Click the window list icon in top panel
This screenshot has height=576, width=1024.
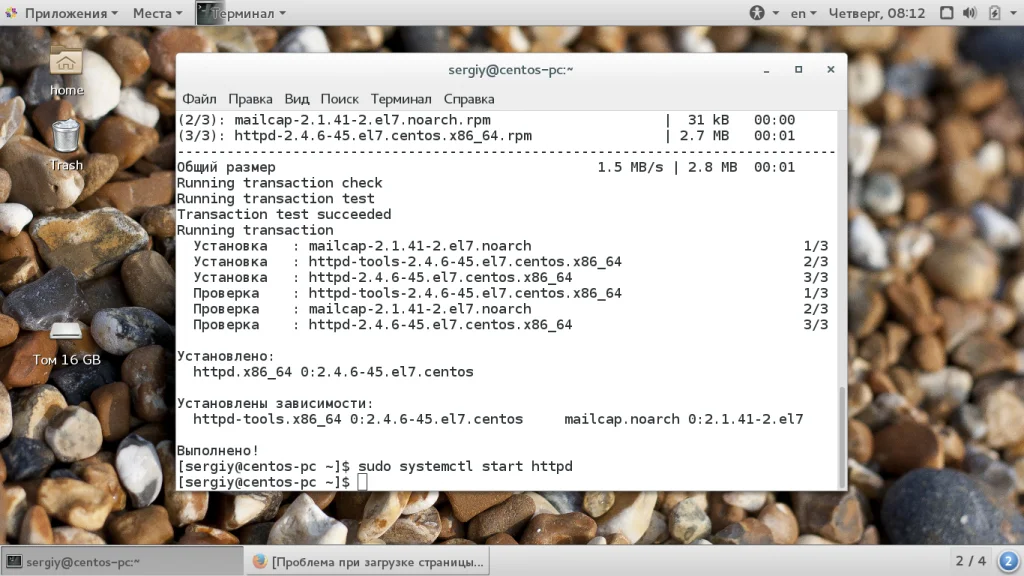coord(946,13)
